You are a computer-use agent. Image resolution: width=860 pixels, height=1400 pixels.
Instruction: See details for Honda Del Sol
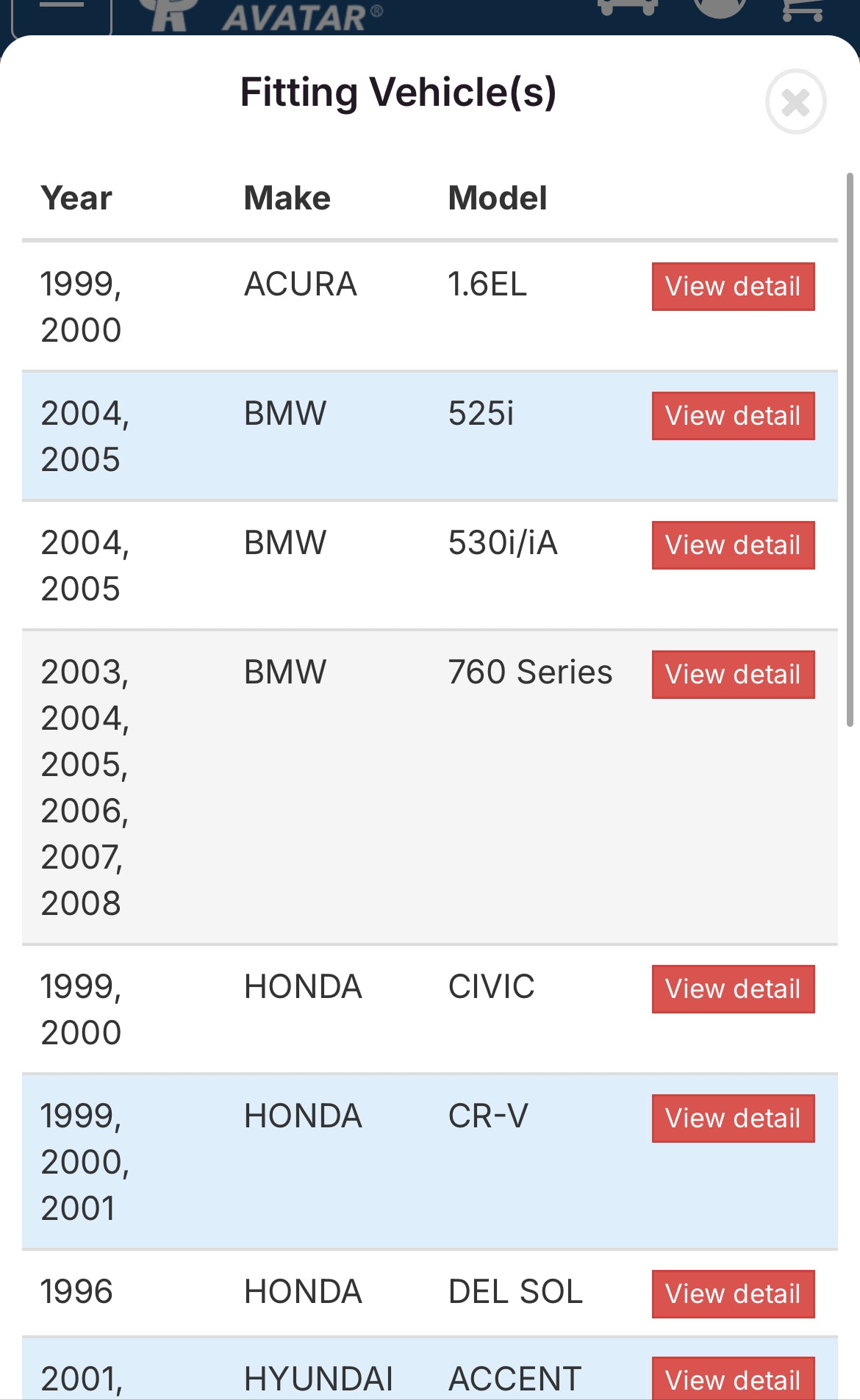[733, 1294]
